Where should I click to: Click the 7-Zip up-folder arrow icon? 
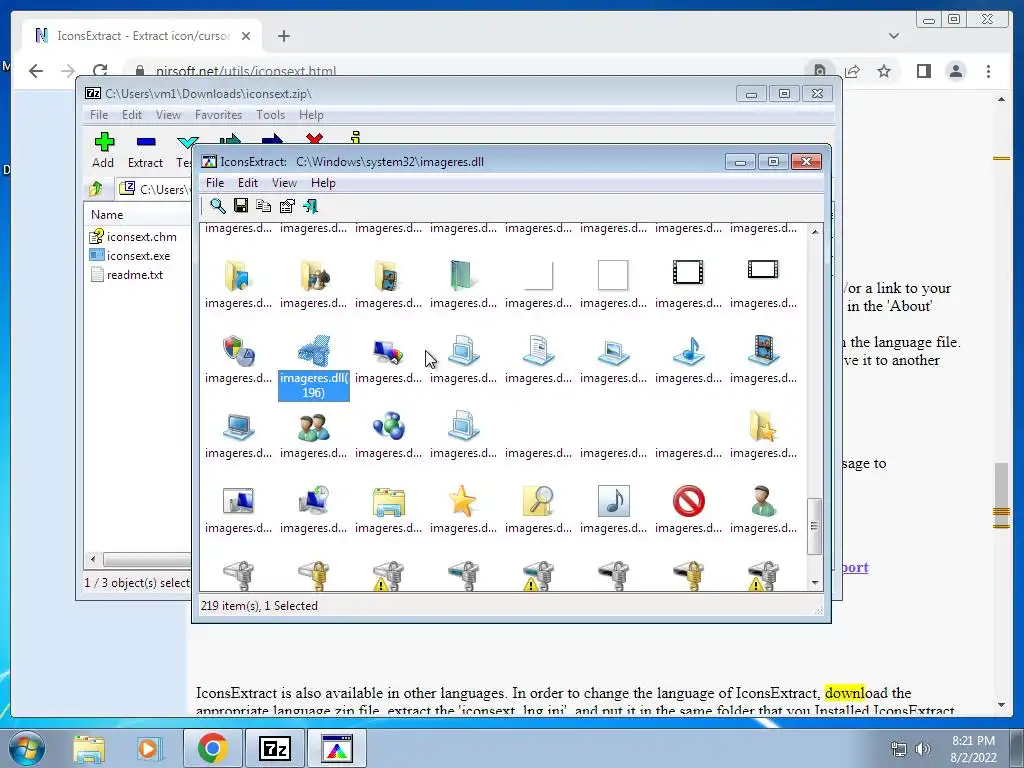[x=96, y=189]
